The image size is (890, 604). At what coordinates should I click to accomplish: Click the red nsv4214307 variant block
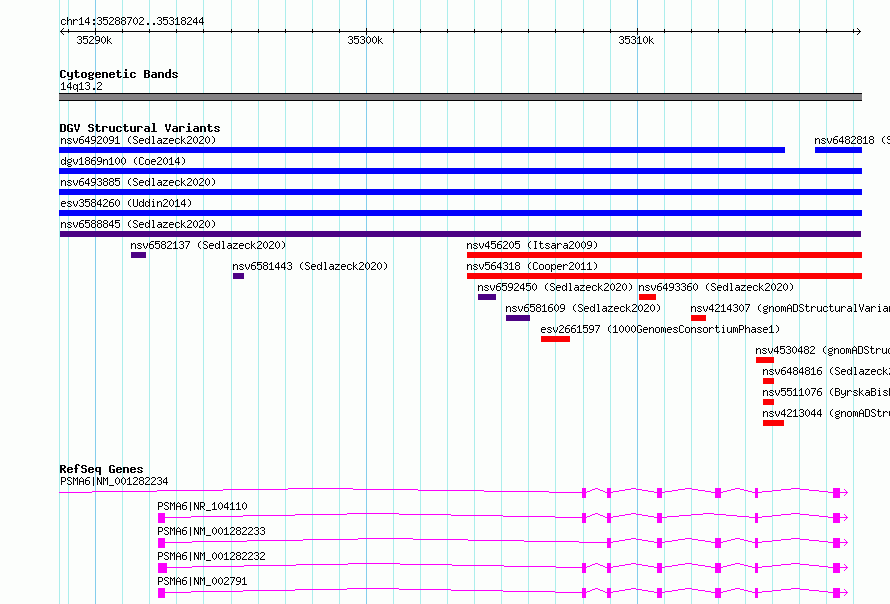699,318
